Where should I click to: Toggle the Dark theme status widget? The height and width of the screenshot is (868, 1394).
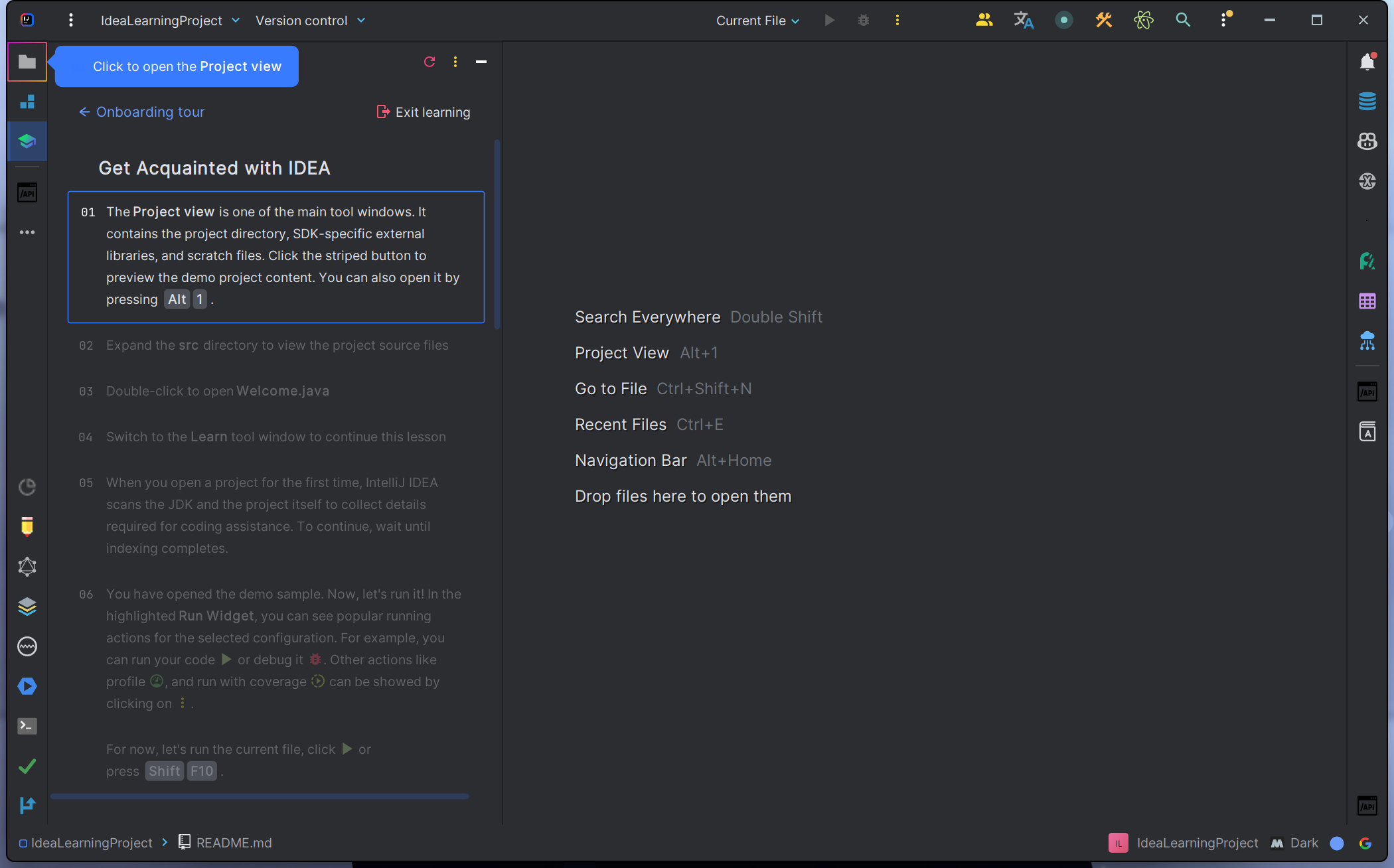click(x=1294, y=843)
